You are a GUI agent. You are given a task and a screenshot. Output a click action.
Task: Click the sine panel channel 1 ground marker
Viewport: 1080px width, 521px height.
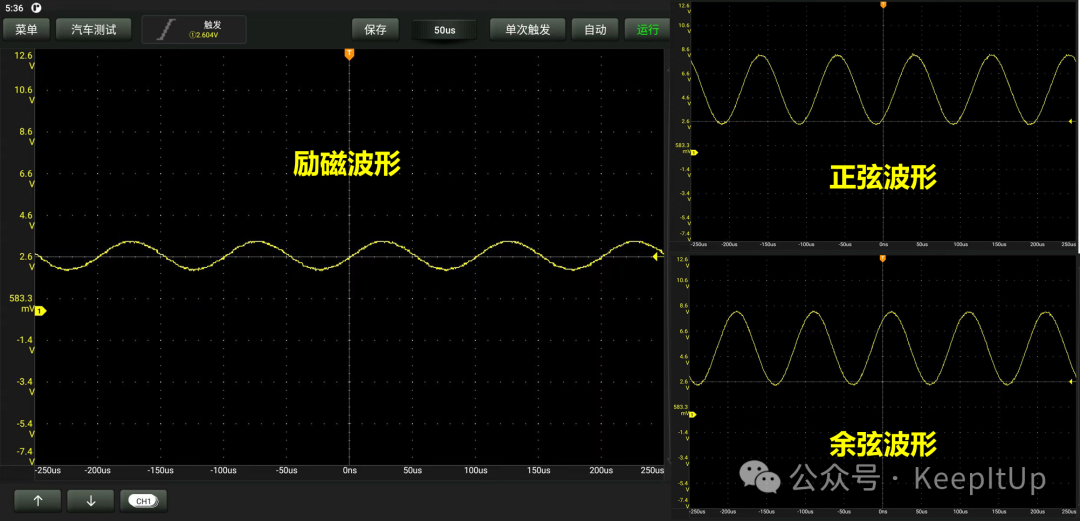click(x=694, y=152)
